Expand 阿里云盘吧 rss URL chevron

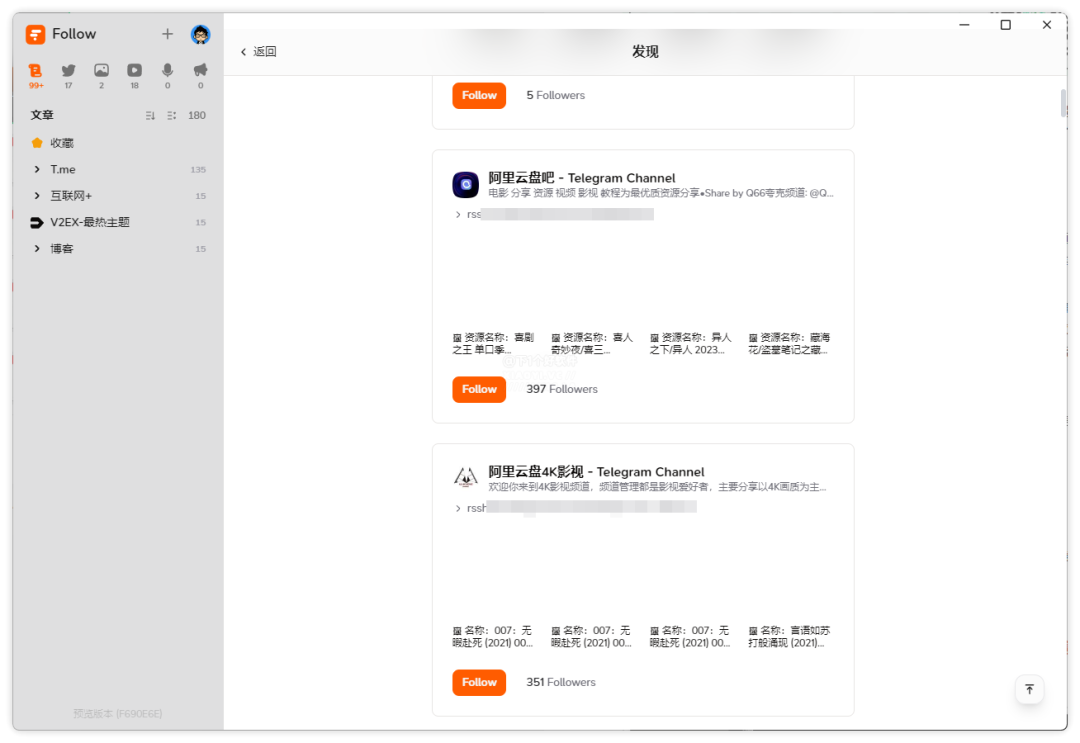coord(458,215)
